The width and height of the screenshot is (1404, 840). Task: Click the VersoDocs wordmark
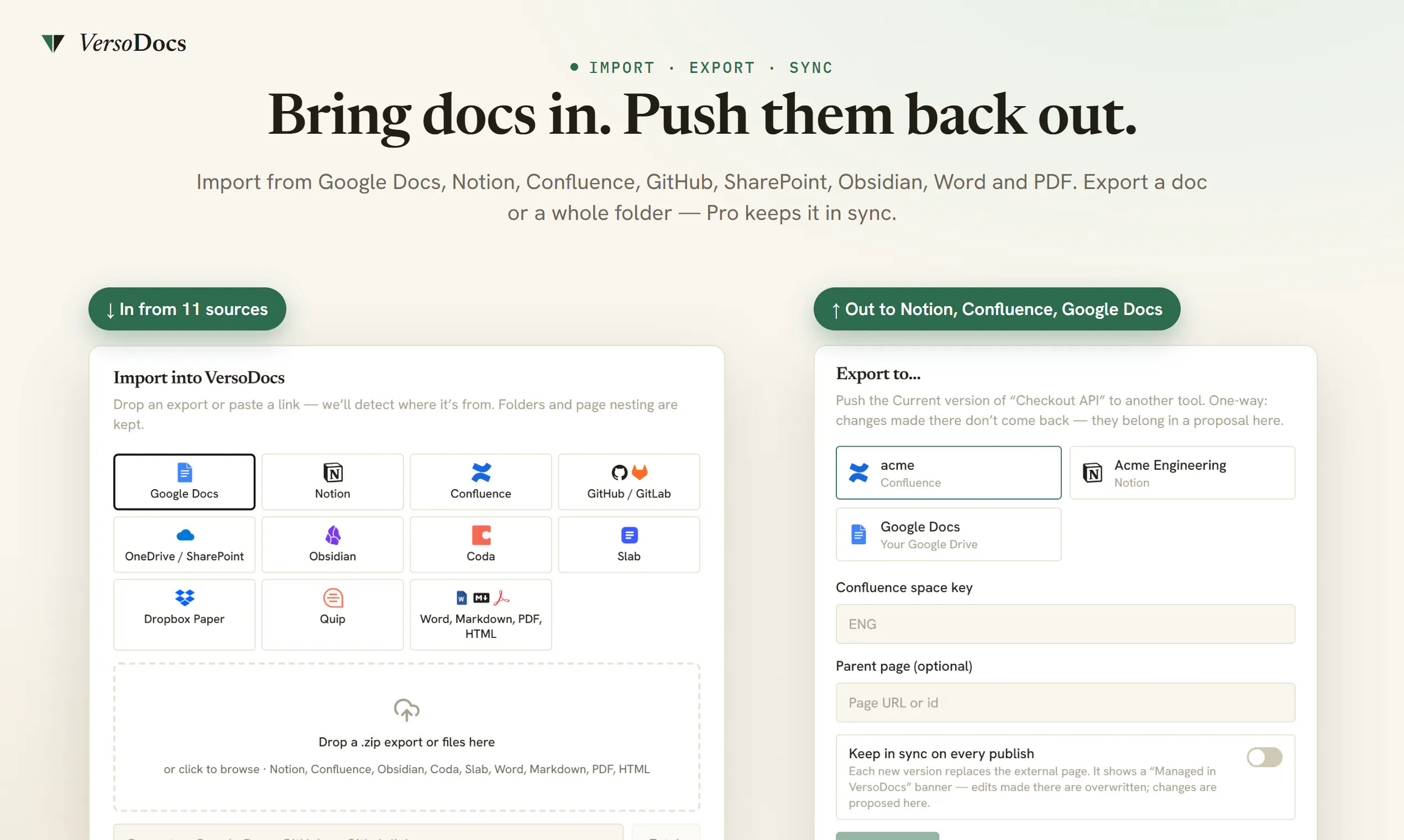133,43
